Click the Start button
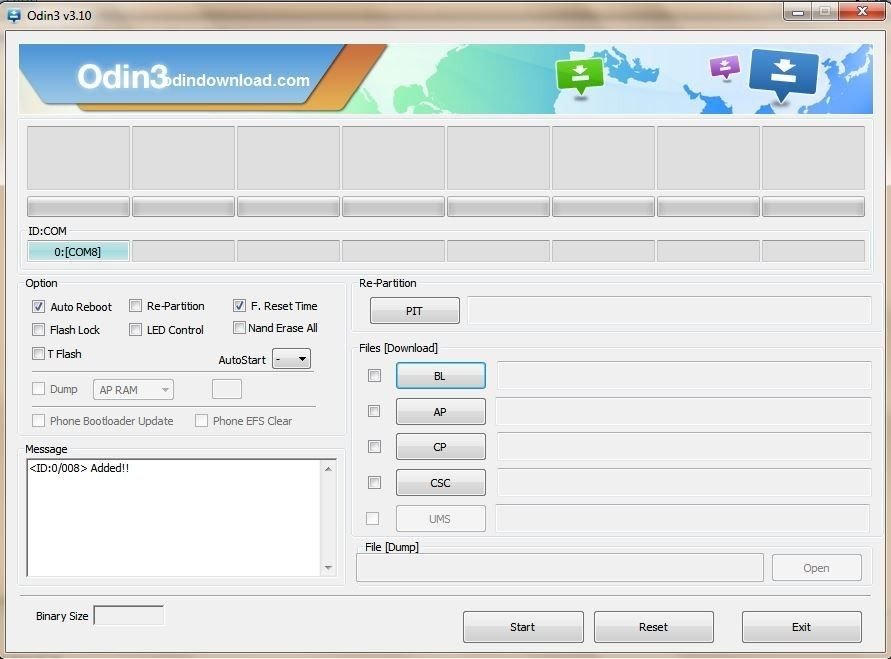The width and height of the screenshot is (891, 659). click(523, 627)
